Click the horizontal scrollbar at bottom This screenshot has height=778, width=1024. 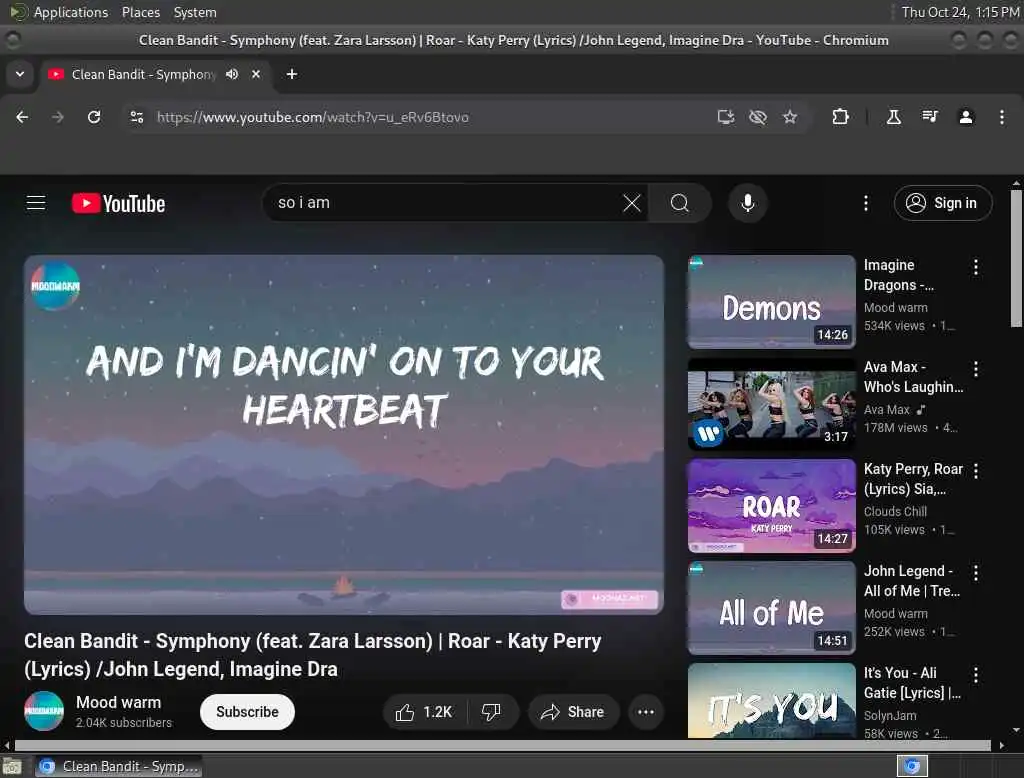pos(503,745)
